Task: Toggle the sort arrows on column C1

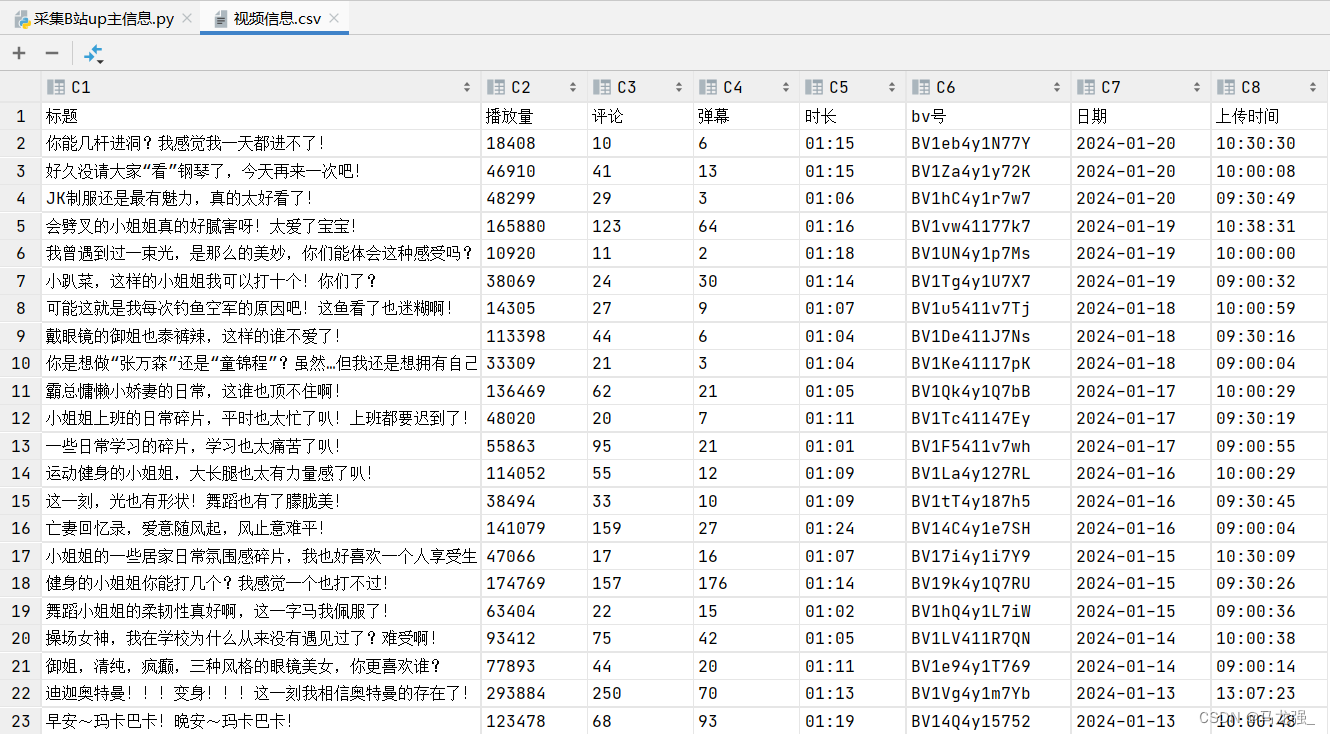Action: pos(467,88)
